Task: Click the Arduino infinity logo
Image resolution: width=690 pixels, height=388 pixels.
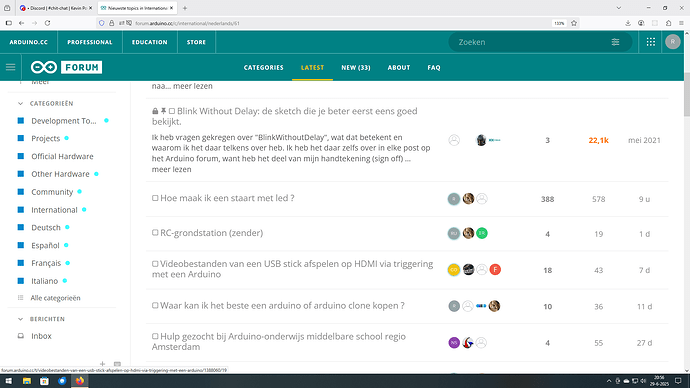Action: pyautogui.click(x=44, y=67)
